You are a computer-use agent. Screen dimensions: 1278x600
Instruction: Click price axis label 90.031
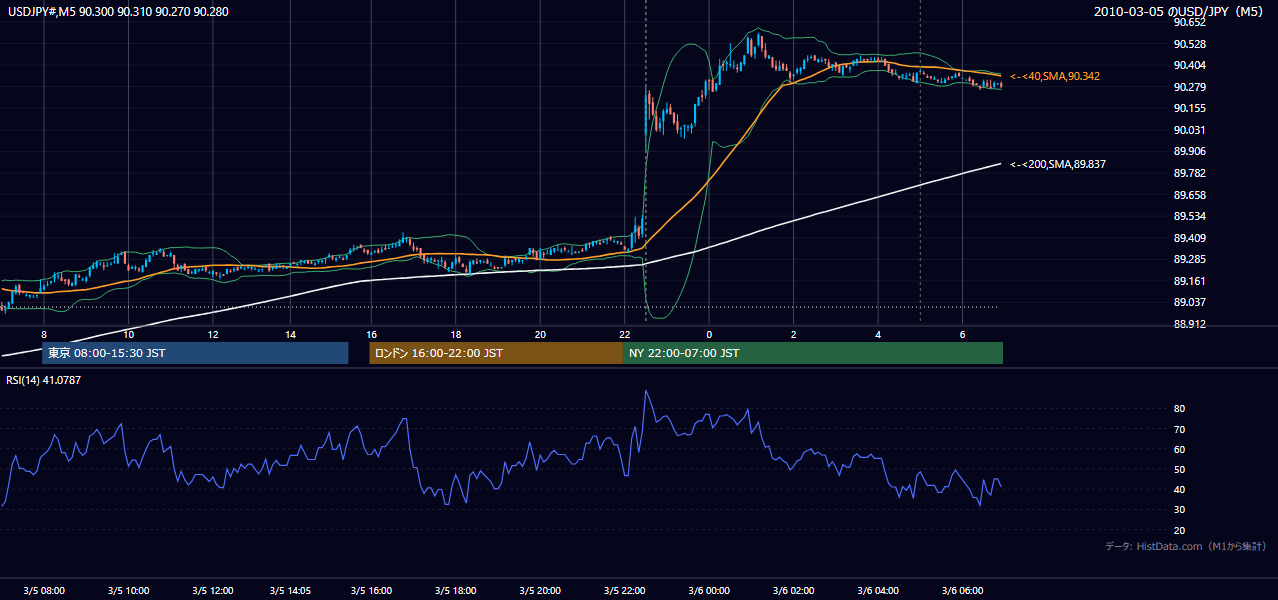(1189, 130)
